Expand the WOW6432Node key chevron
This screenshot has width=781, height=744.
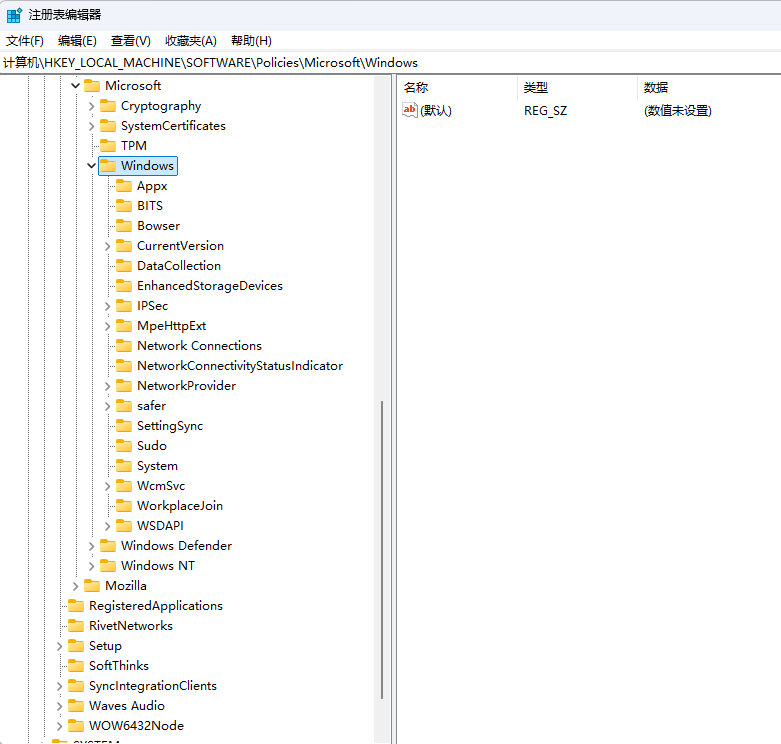tap(59, 726)
